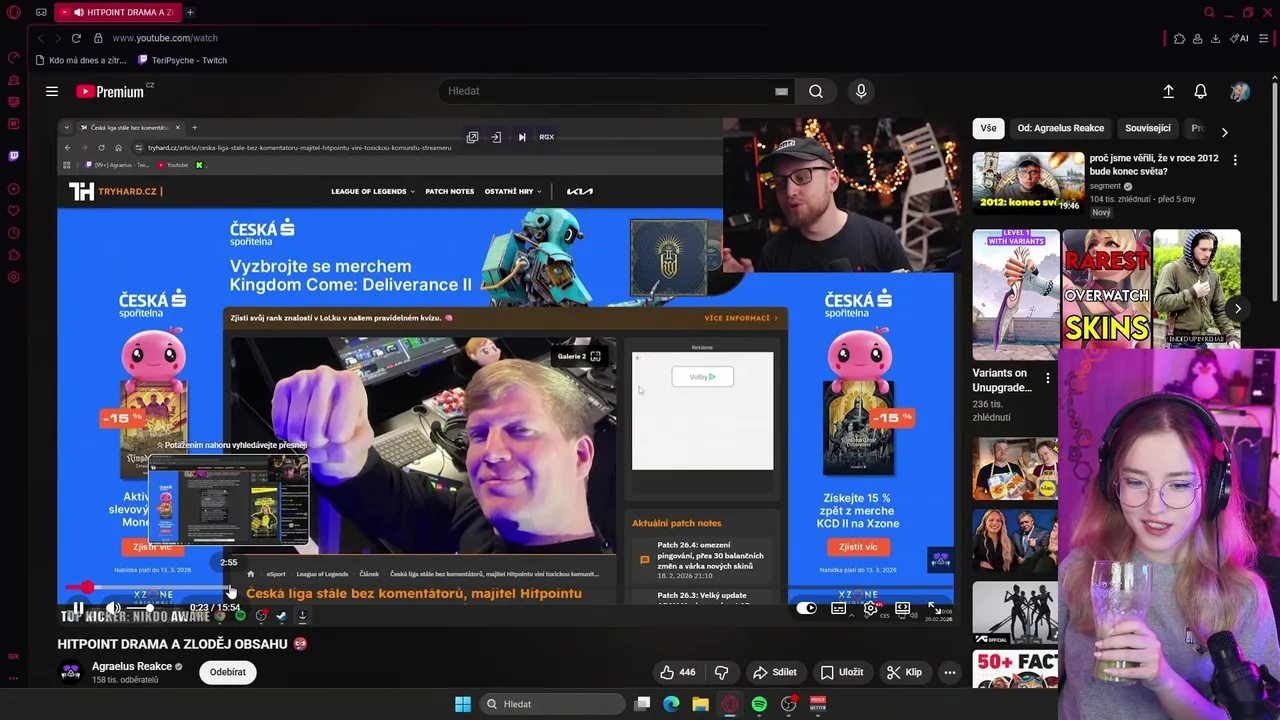Enter fullscreen video mode
The height and width of the screenshot is (720, 1280).
(934, 608)
